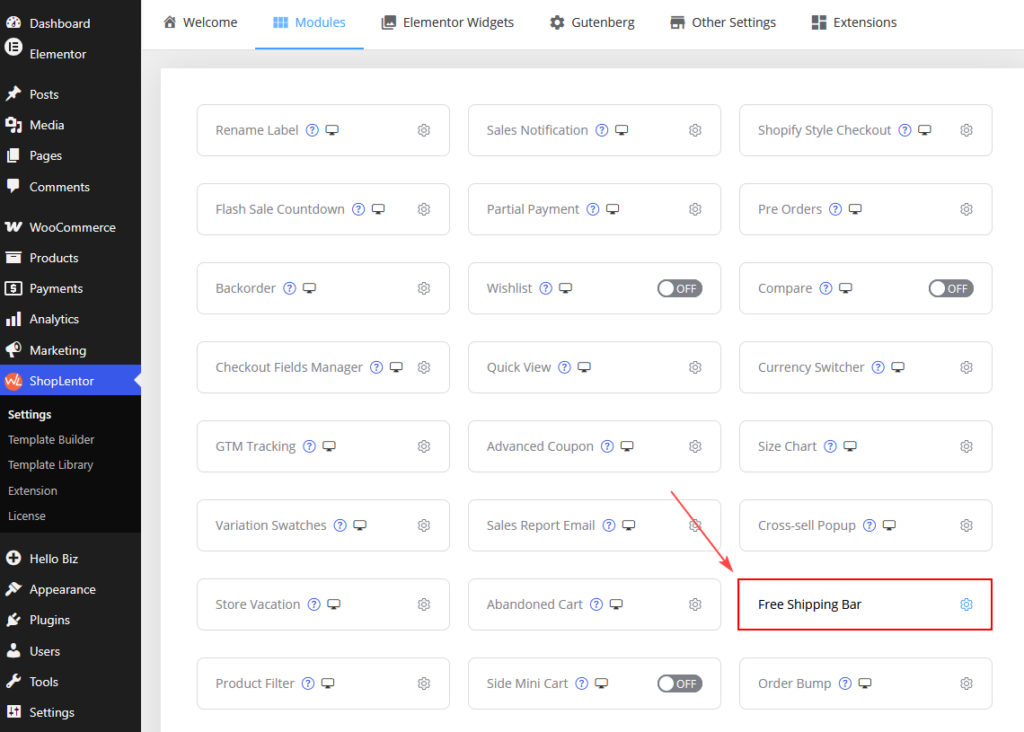Open the Other Settings tab
The width and height of the screenshot is (1024, 732).
coord(723,23)
